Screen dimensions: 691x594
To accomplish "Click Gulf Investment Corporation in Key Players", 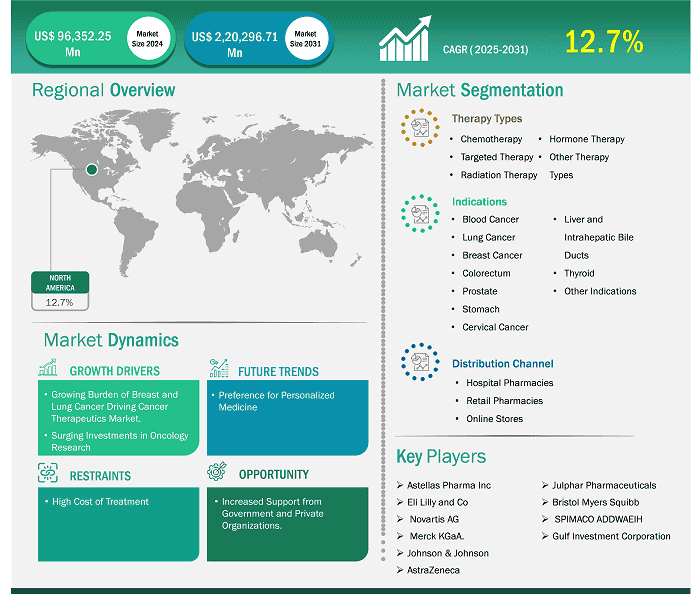I will [611, 536].
